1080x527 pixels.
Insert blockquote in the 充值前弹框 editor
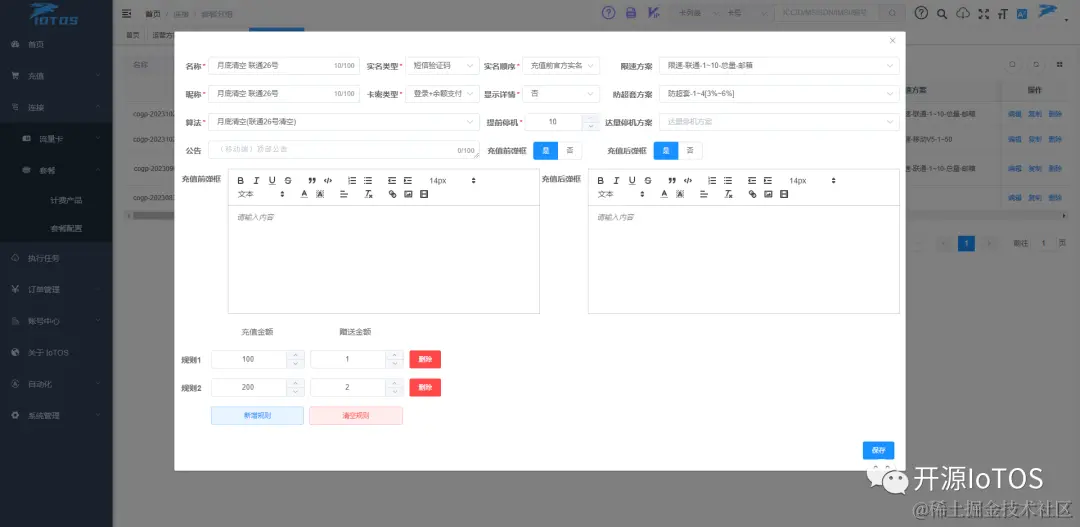click(312, 180)
